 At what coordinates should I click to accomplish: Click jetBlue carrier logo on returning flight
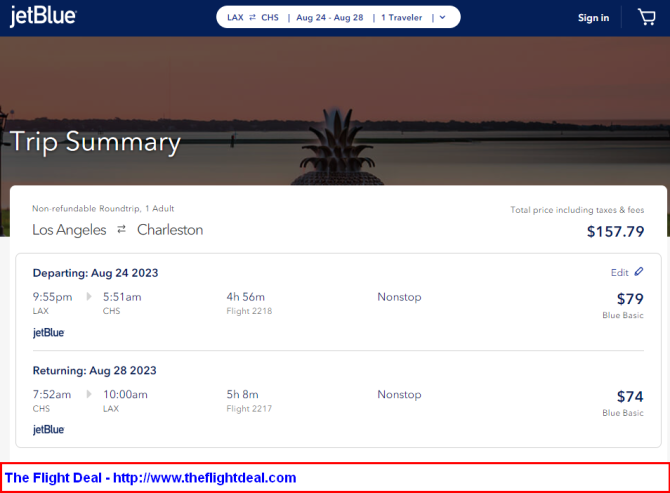click(48, 429)
